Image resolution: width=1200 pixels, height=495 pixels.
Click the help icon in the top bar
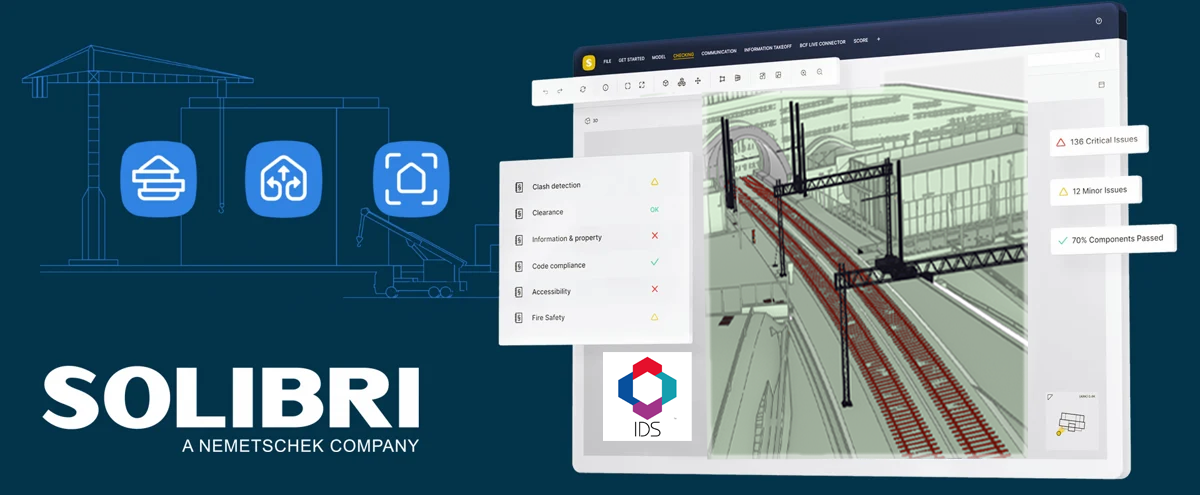point(1099,20)
